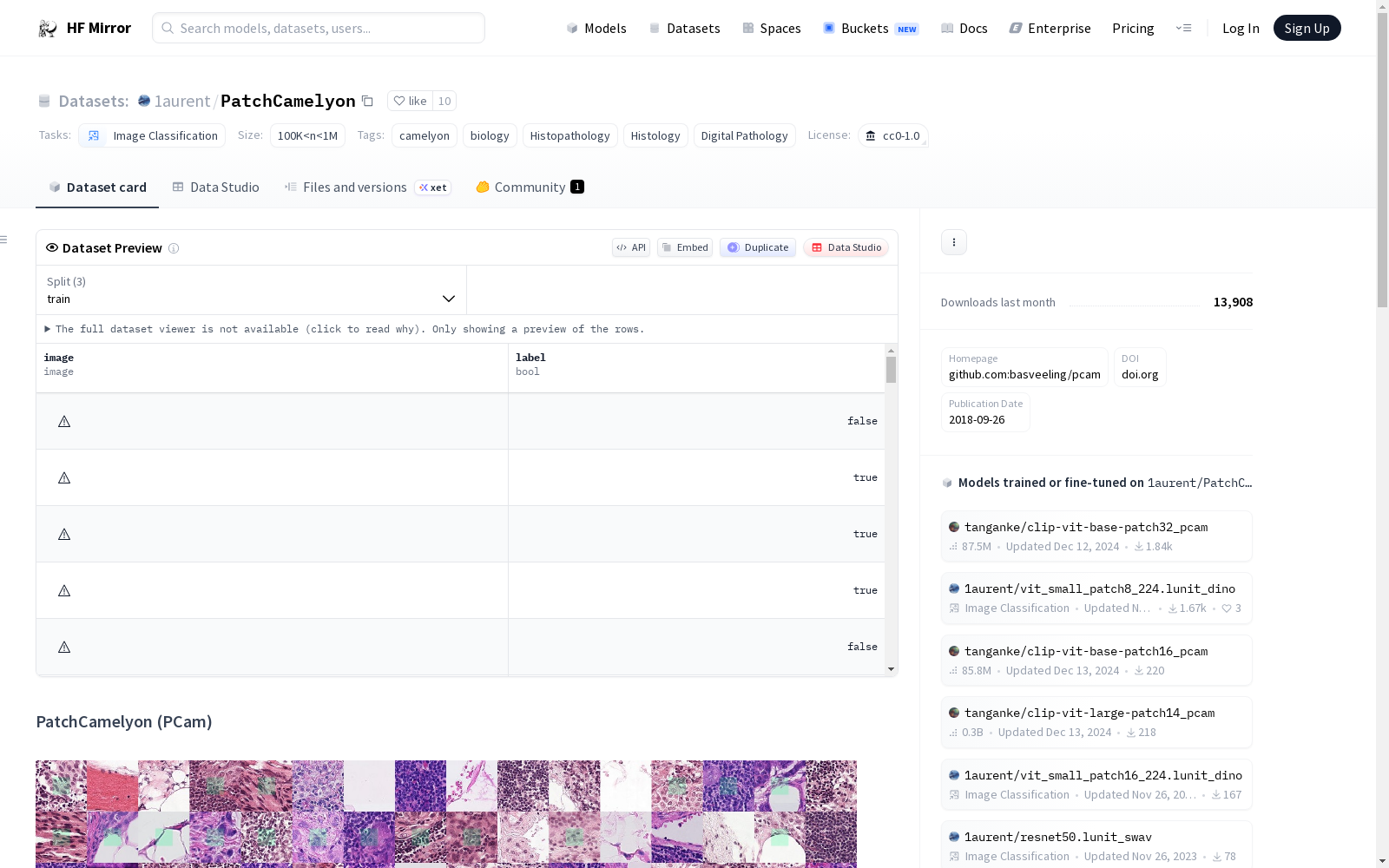Go to Models in top navigation

coord(596,28)
